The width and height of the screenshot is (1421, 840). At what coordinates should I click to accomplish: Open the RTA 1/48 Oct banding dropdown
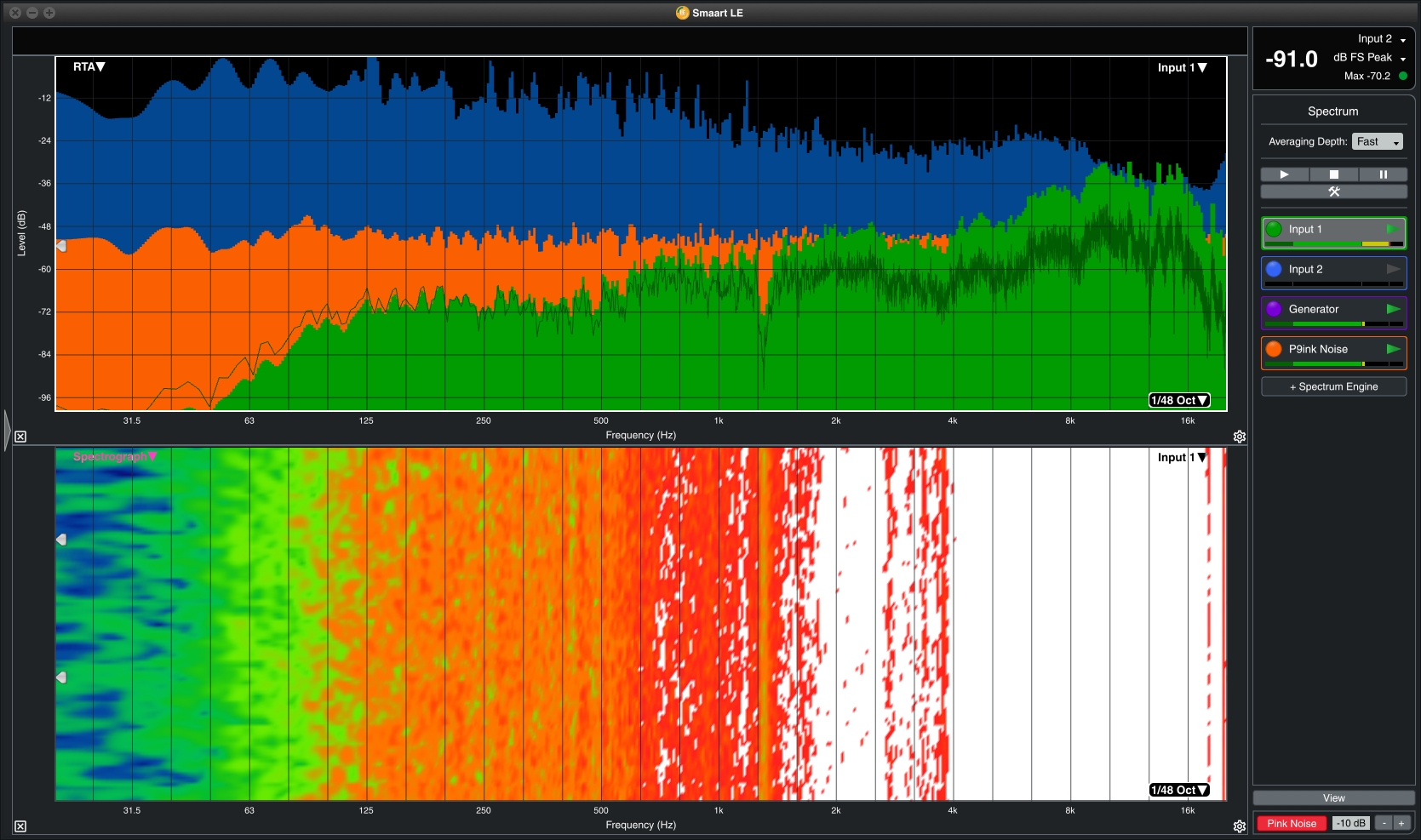[x=1179, y=400]
